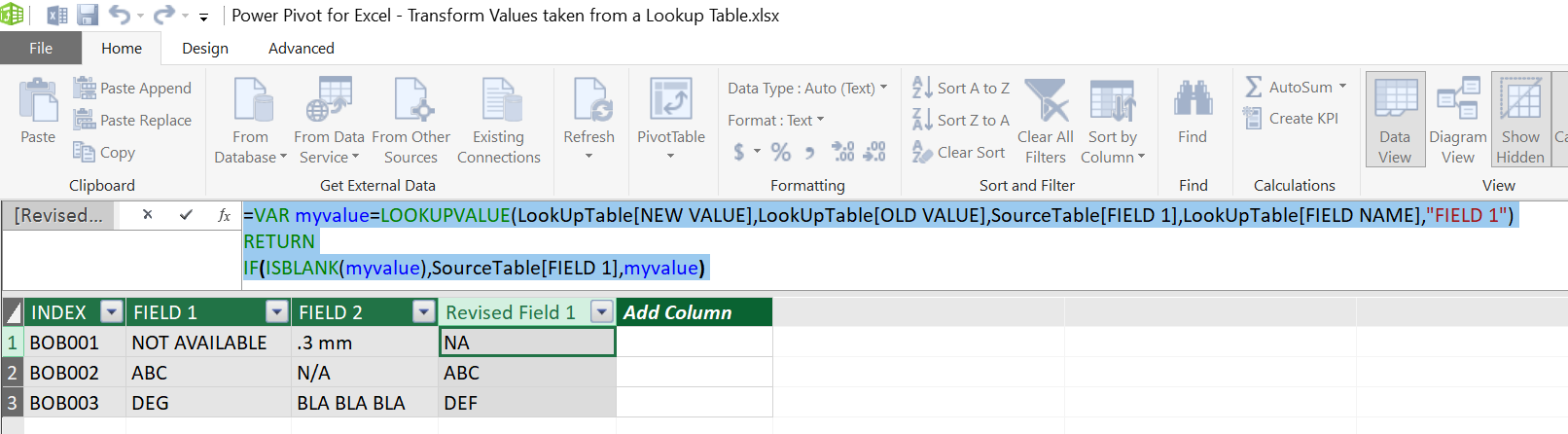Select the Advanced tab
Viewport: 1568px width, 434px height.
tap(302, 49)
